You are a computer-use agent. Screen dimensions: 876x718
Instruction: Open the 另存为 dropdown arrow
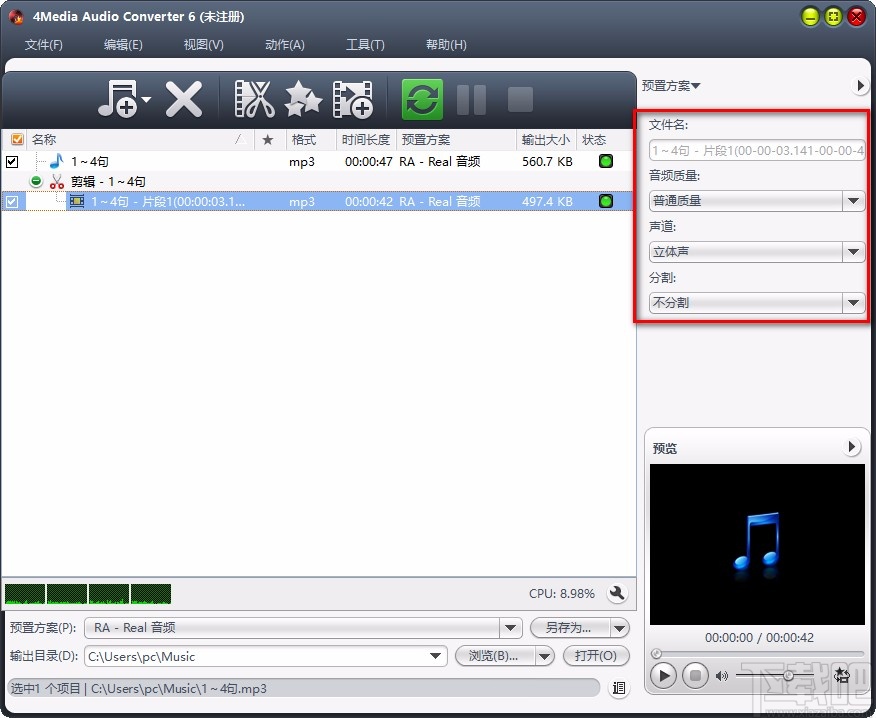tap(620, 628)
